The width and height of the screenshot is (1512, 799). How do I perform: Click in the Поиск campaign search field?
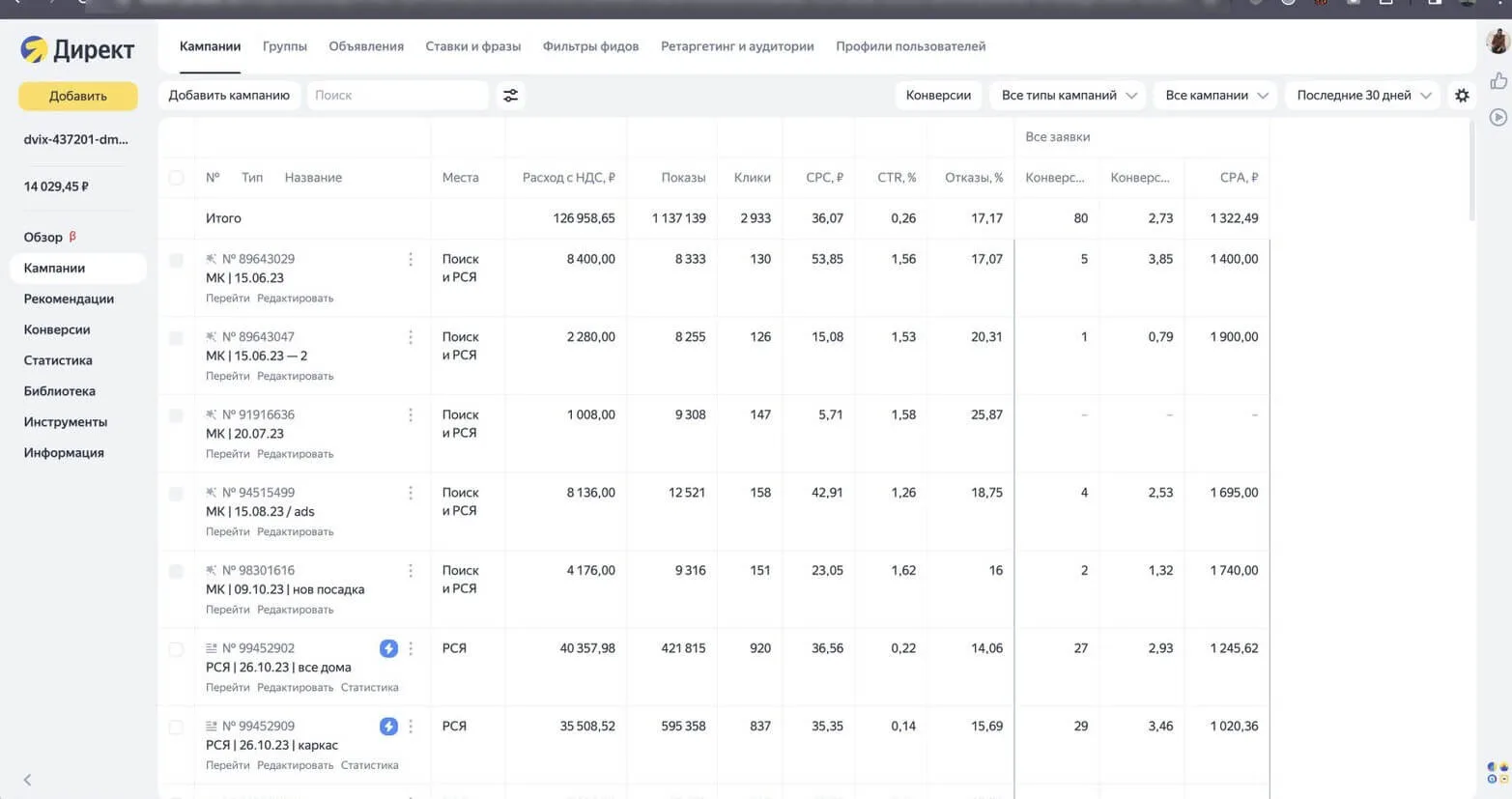[397, 96]
